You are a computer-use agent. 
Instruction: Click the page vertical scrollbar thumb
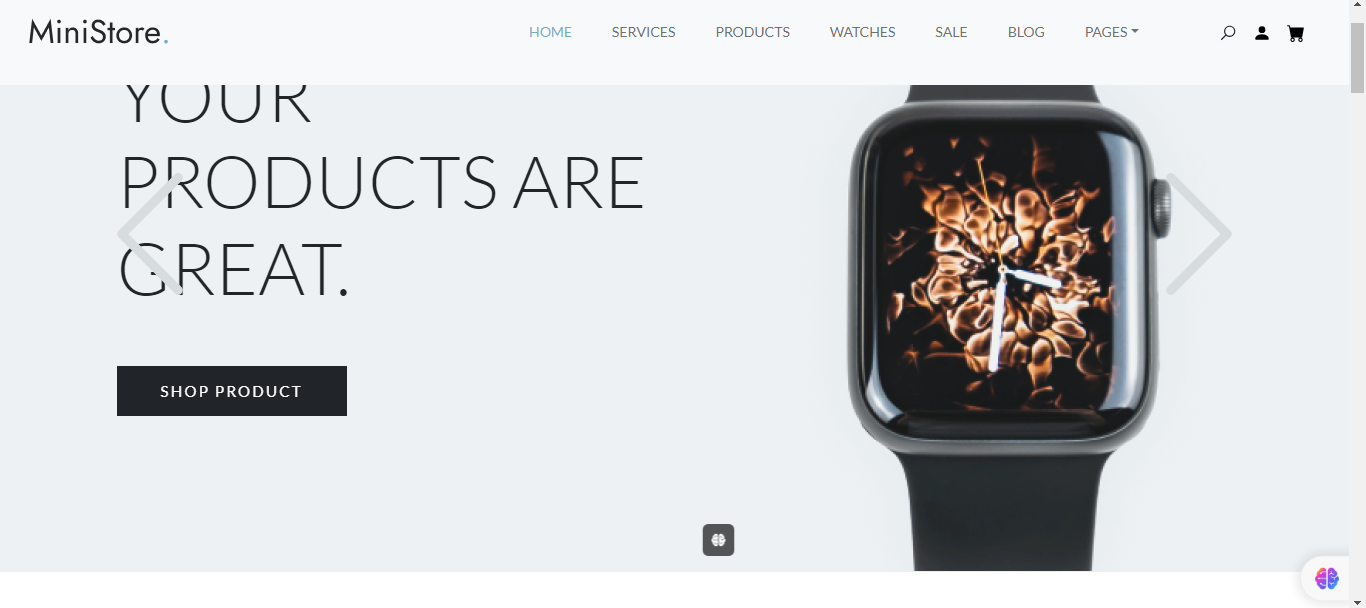(1357, 56)
